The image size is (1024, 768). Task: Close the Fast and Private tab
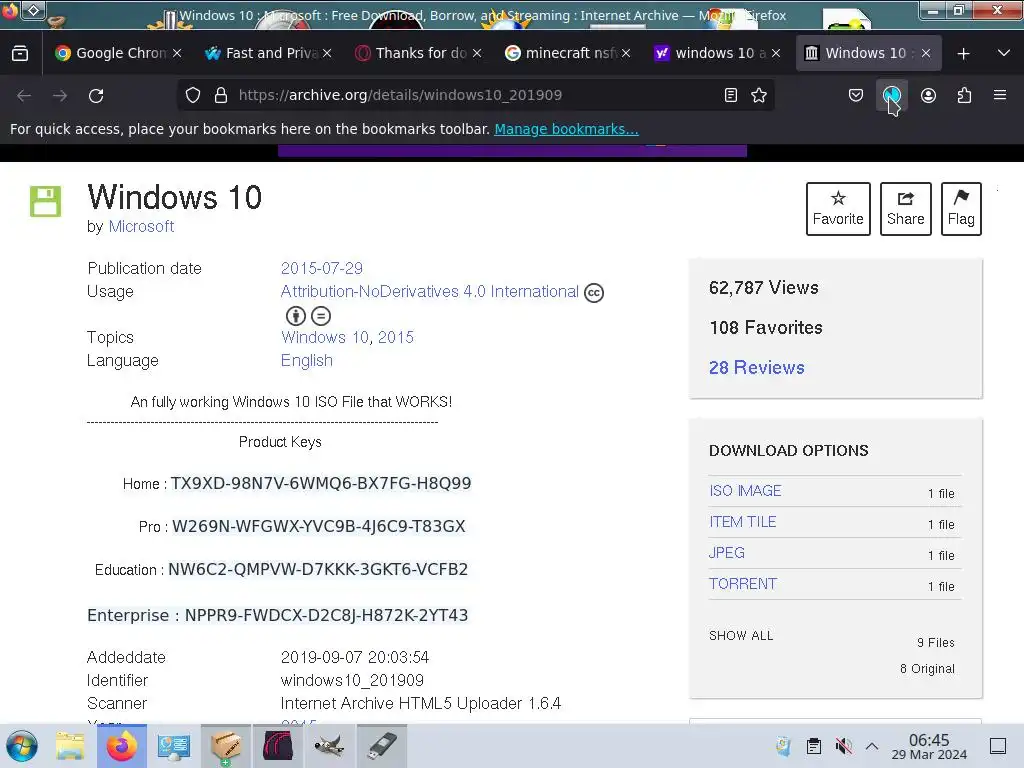327,54
